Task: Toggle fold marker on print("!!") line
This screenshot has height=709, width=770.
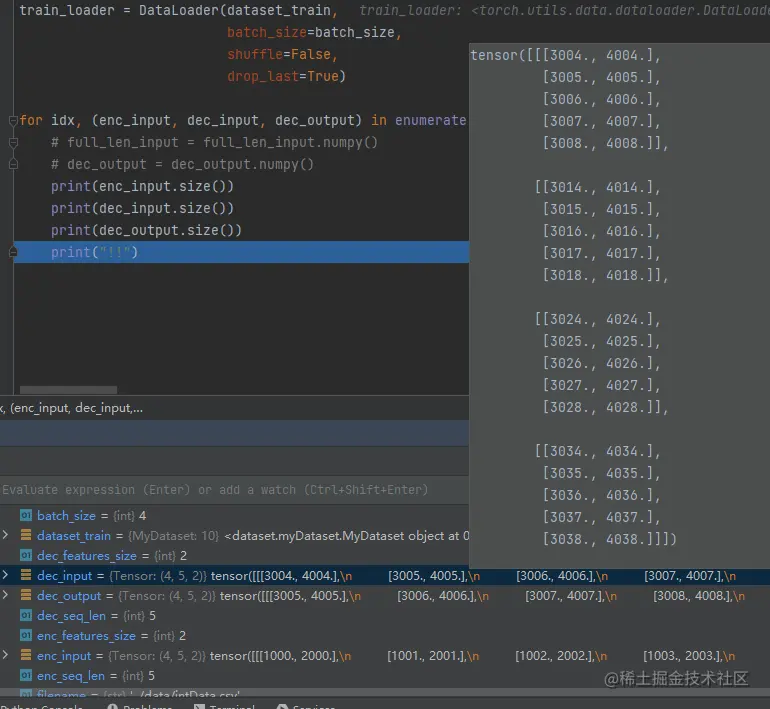Action: click(x=13, y=252)
